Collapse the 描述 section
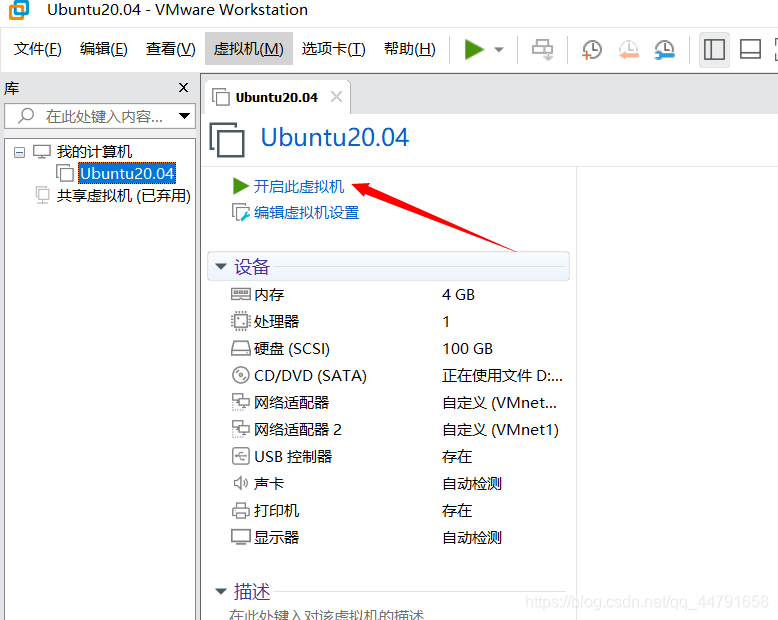Viewport: 778px width, 620px height. (221, 591)
